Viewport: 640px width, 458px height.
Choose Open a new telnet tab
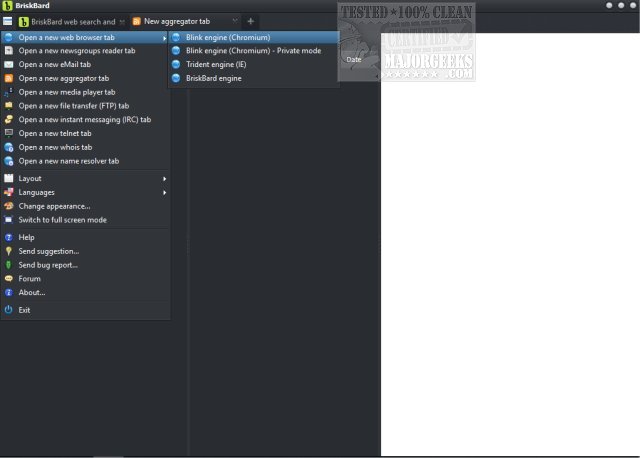(85, 133)
